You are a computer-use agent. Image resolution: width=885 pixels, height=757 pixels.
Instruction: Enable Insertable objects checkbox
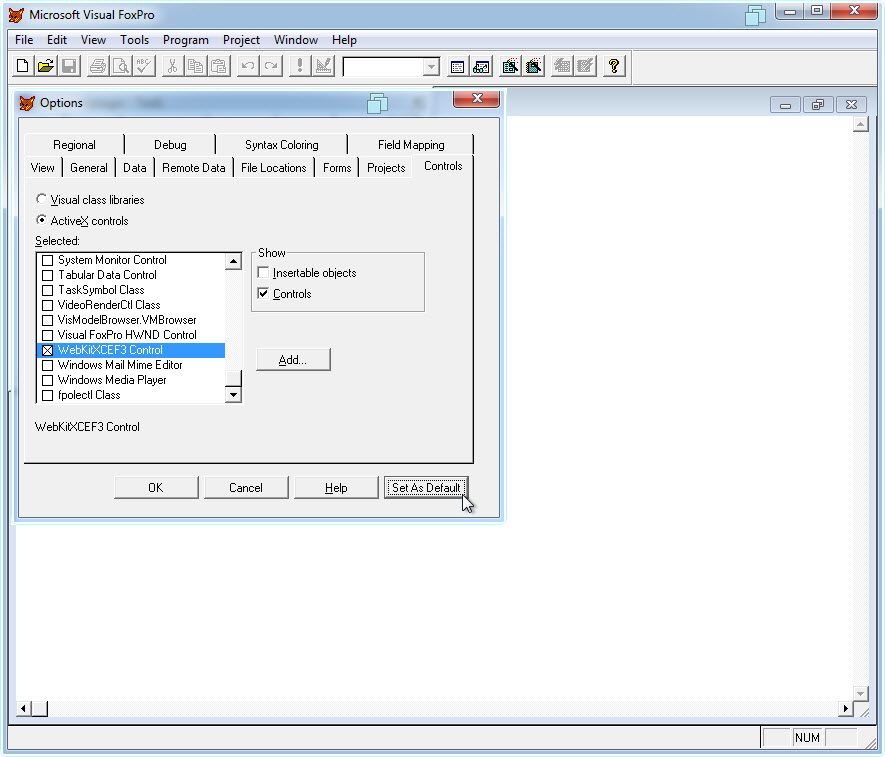(x=263, y=273)
